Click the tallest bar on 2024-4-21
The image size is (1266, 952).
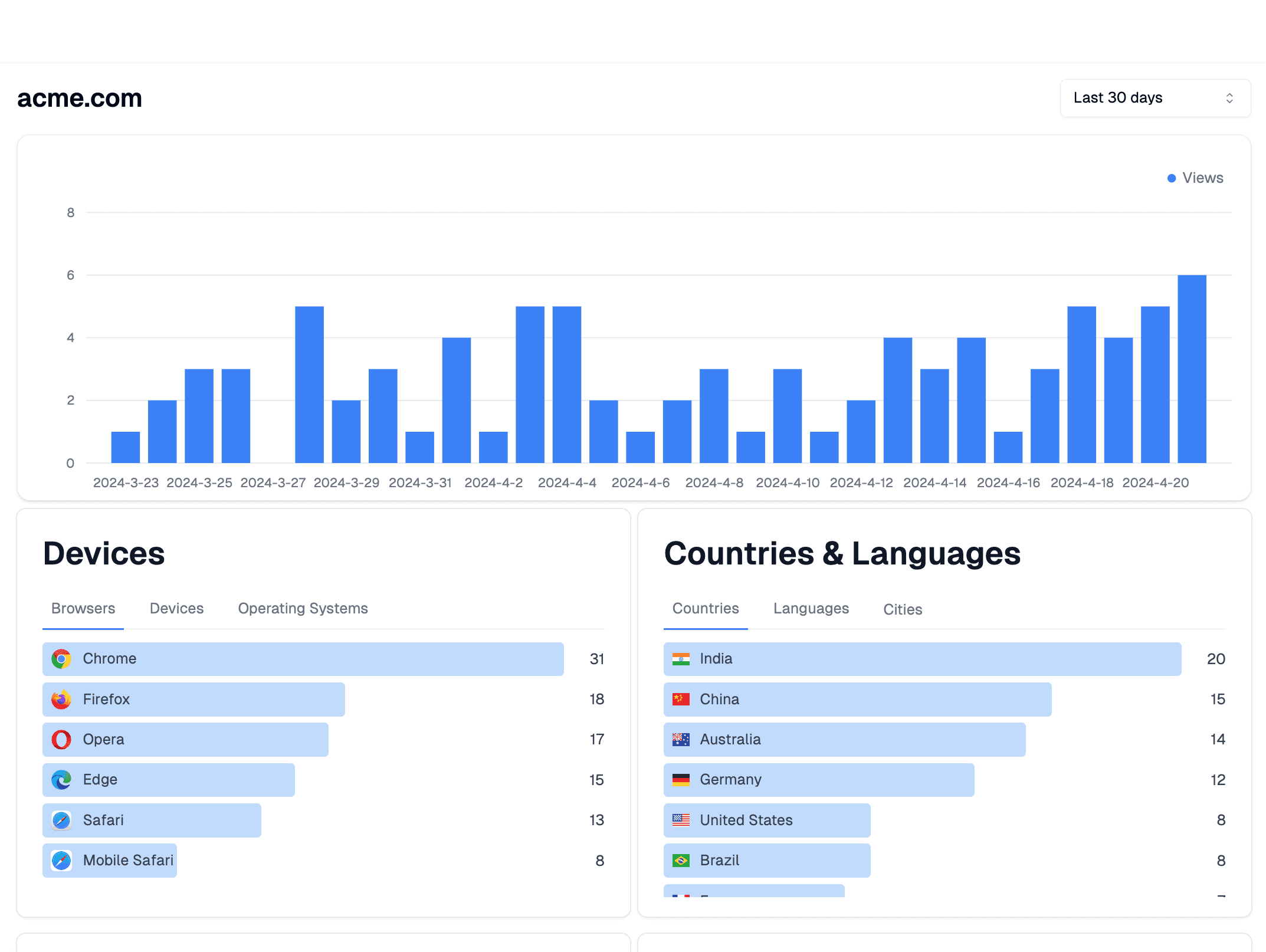pyautogui.click(x=1192, y=369)
